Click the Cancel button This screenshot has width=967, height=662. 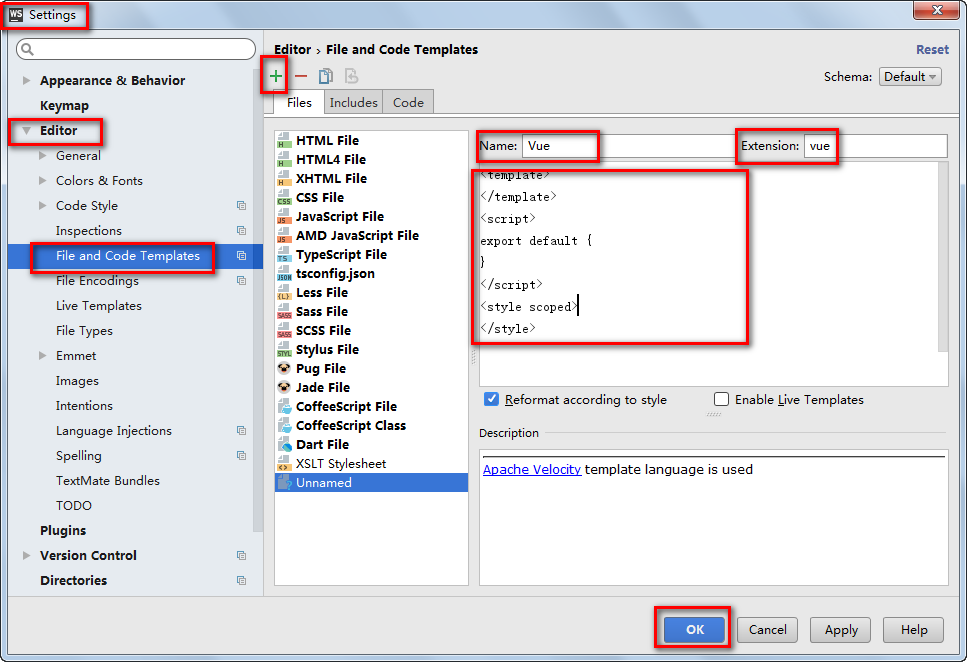pos(767,629)
